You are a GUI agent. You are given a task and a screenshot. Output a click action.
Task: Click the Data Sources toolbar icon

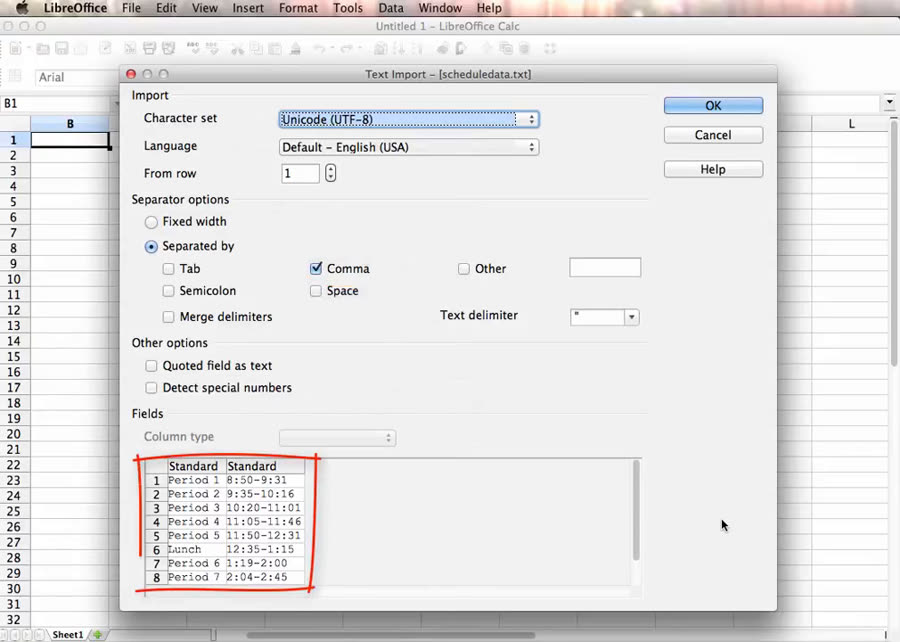[x=524, y=49]
